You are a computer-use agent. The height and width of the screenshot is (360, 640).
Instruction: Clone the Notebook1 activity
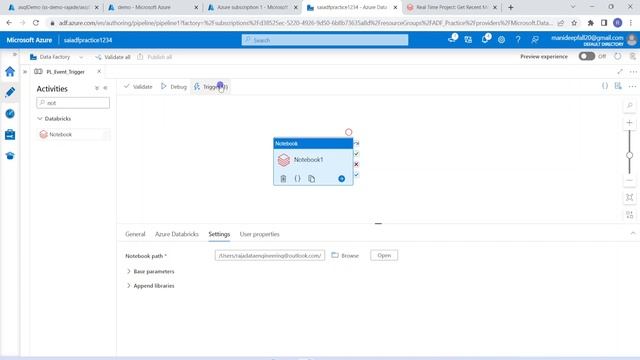click(x=311, y=179)
